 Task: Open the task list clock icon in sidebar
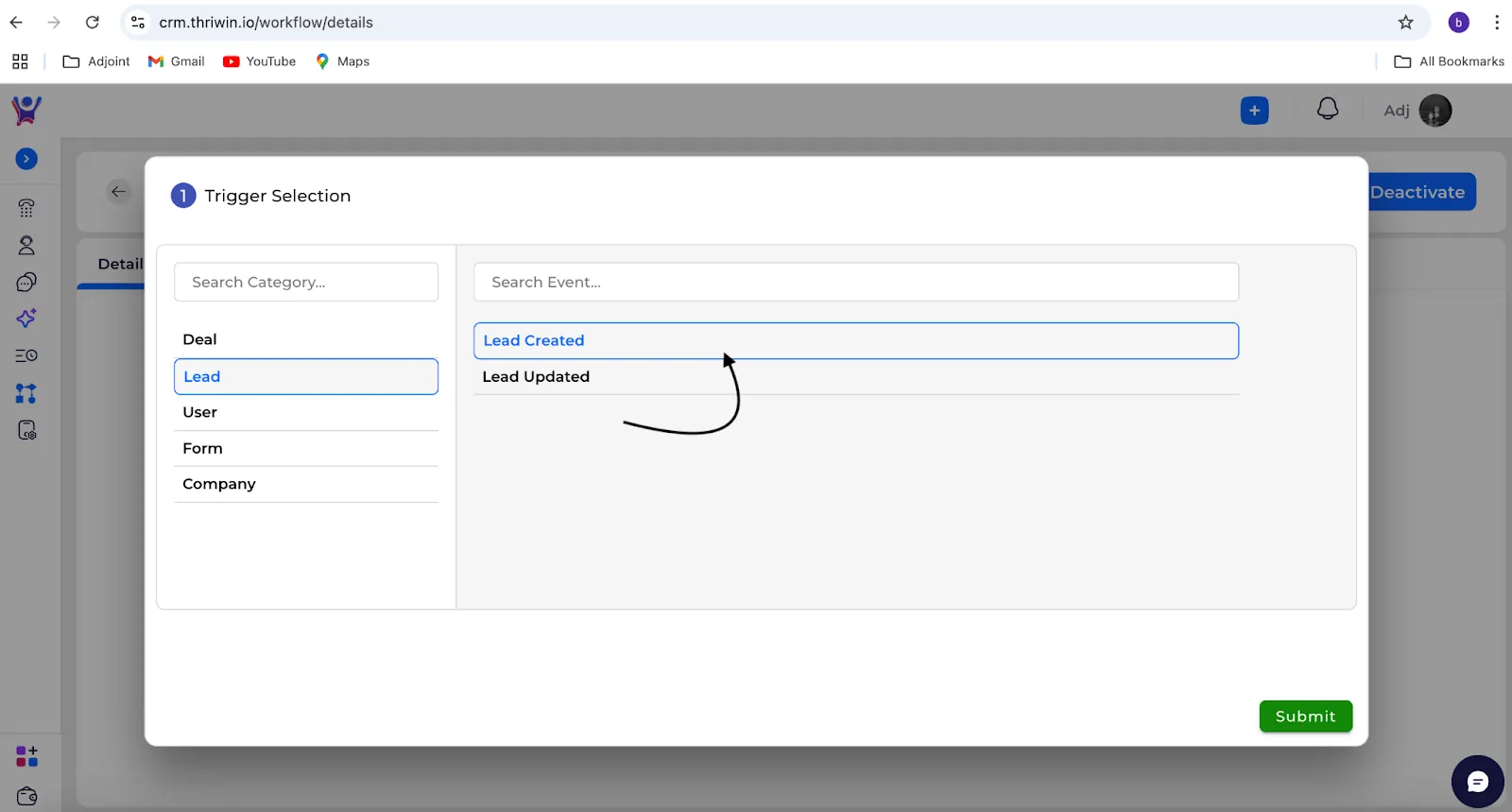coord(26,355)
